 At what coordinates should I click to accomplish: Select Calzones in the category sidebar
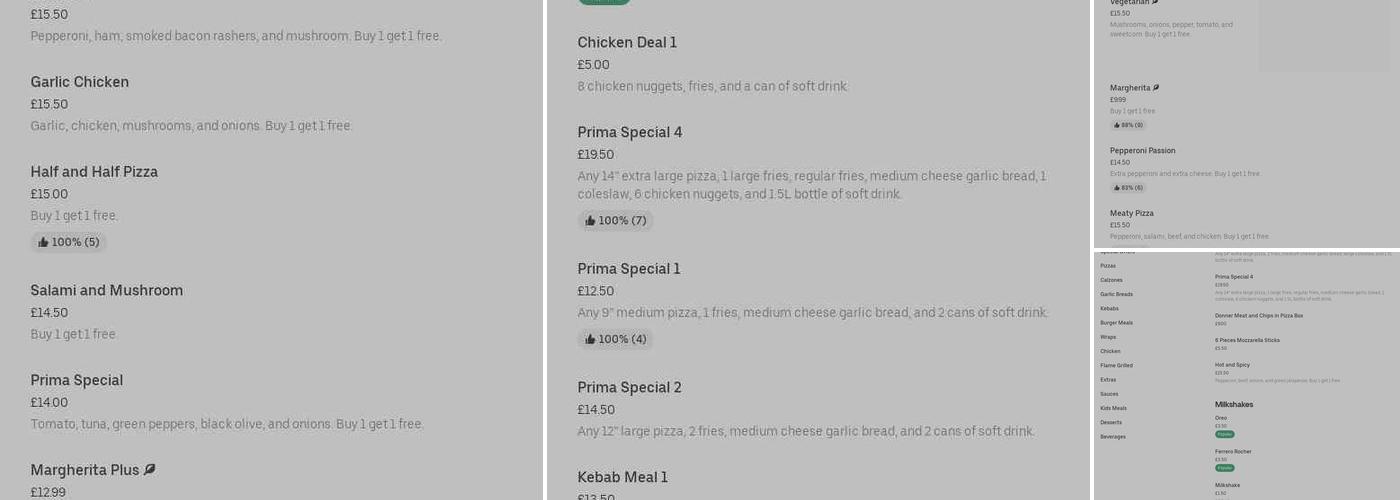click(1111, 280)
